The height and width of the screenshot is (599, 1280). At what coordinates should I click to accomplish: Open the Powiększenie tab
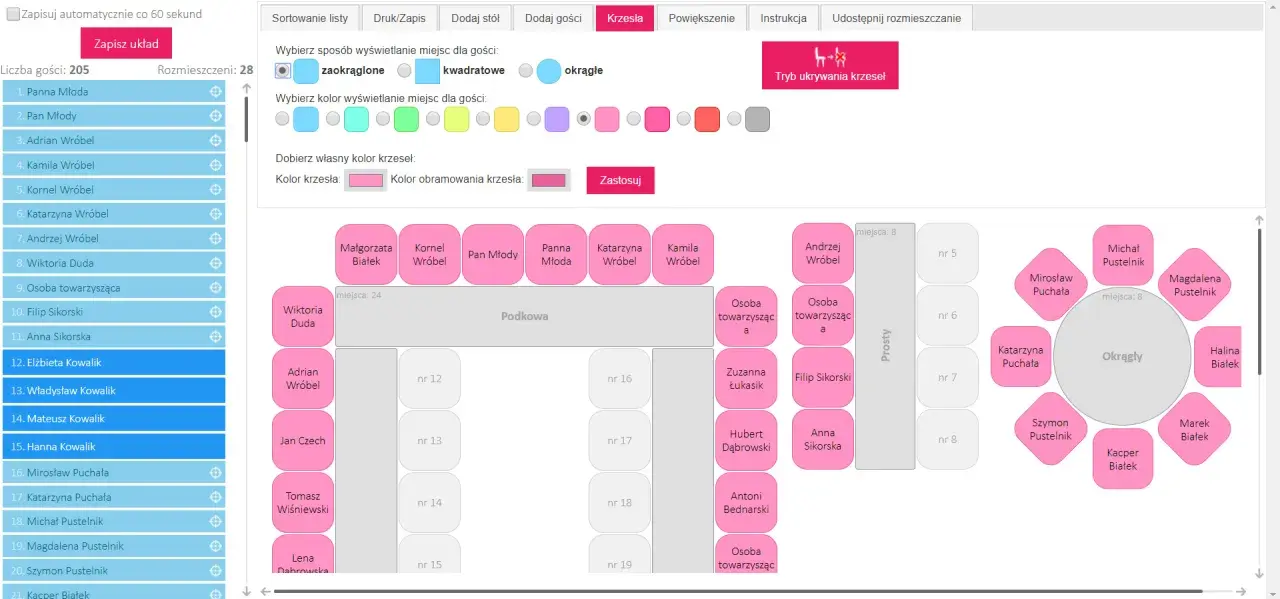(701, 18)
